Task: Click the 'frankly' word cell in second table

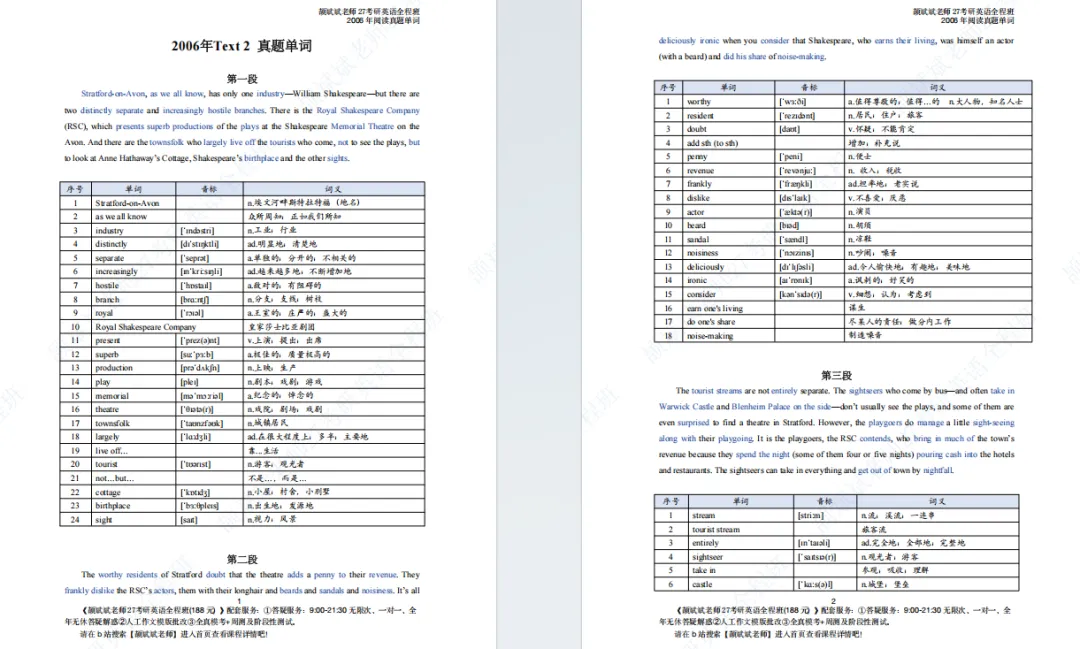Action: pos(729,184)
